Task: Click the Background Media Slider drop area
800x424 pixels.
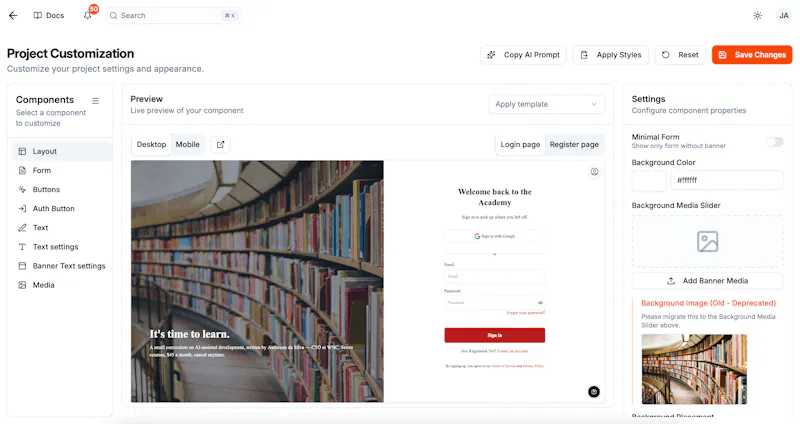Action: [708, 241]
